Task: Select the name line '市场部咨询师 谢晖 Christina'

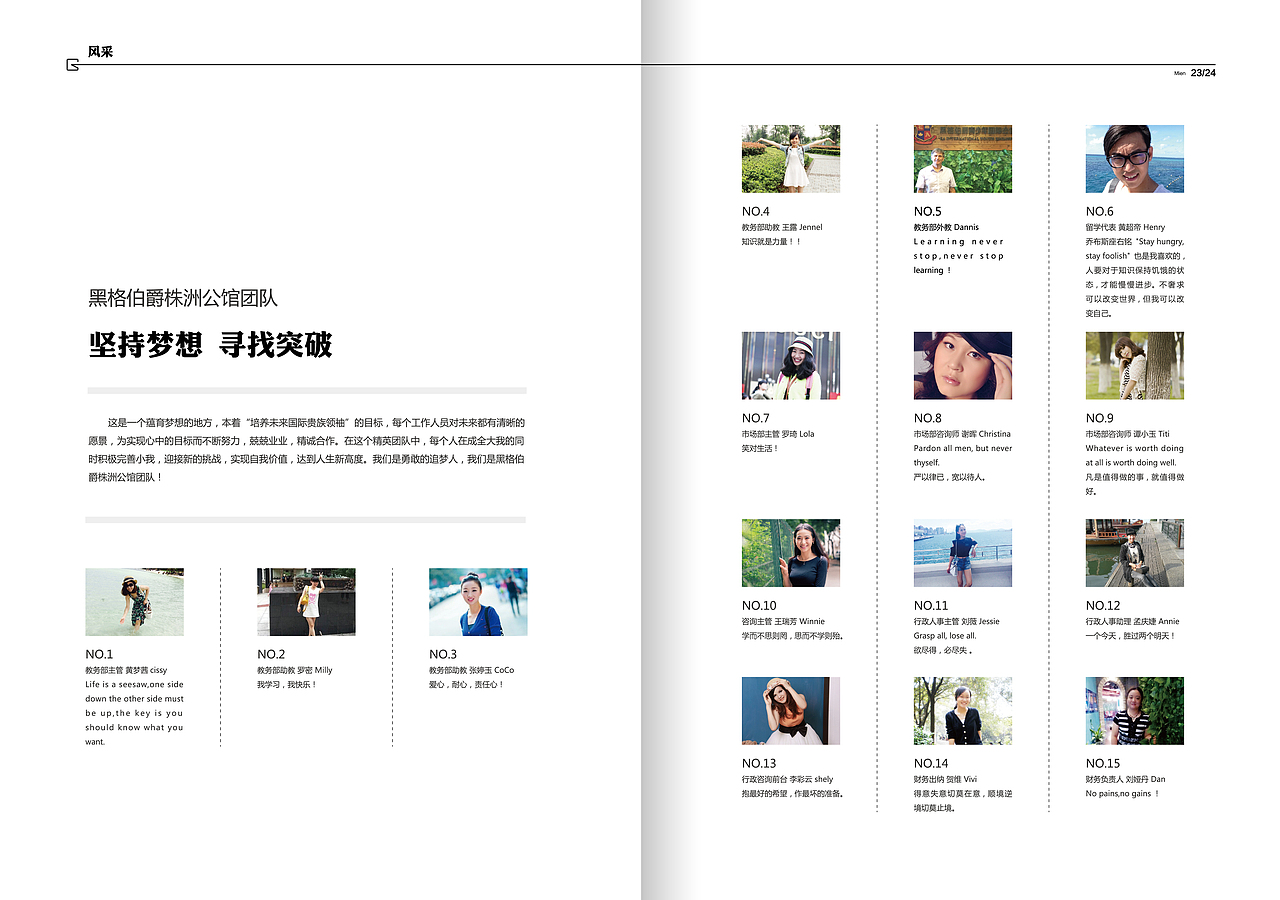Action: [x=962, y=434]
